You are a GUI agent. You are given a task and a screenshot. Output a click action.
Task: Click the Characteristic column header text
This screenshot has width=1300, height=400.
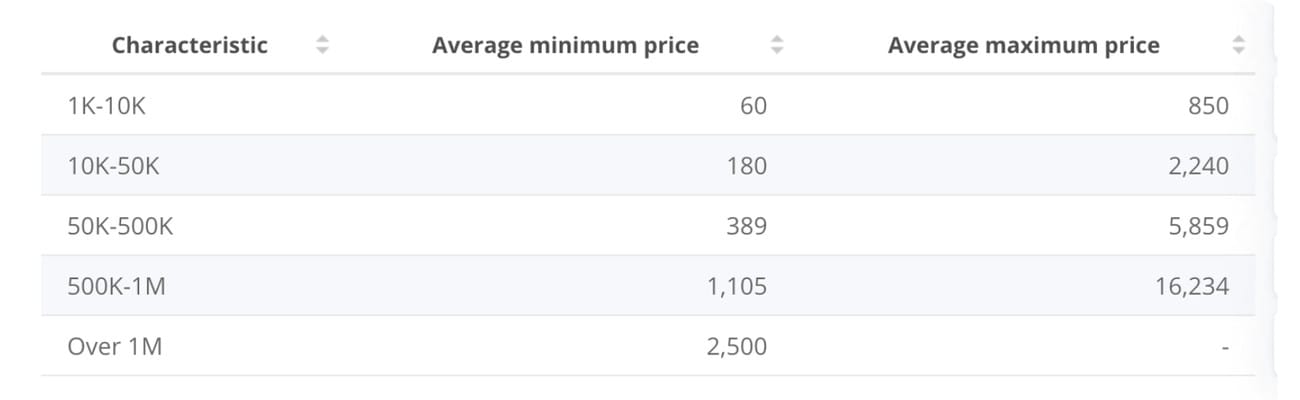coord(190,45)
